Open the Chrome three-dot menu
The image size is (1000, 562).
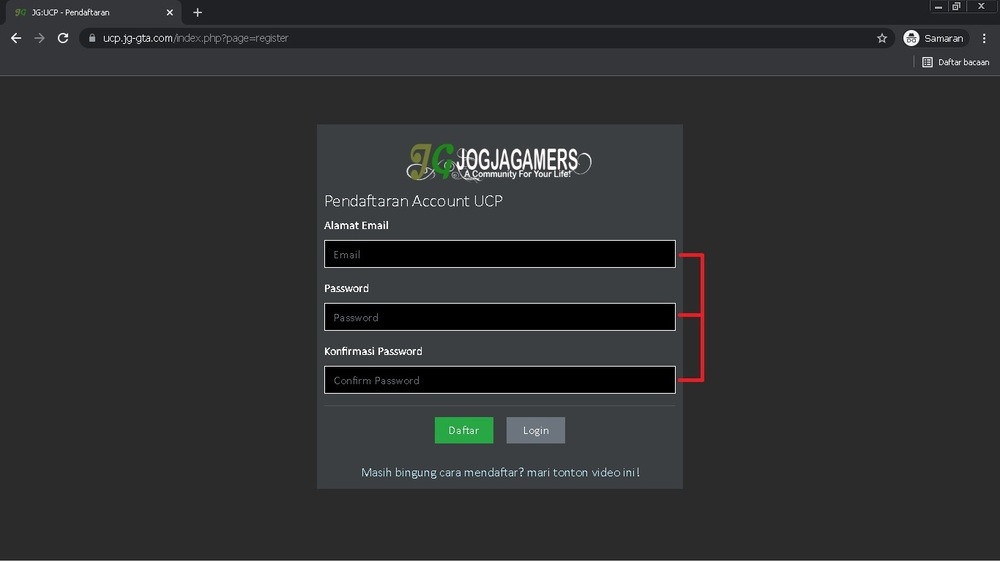click(x=984, y=38)
